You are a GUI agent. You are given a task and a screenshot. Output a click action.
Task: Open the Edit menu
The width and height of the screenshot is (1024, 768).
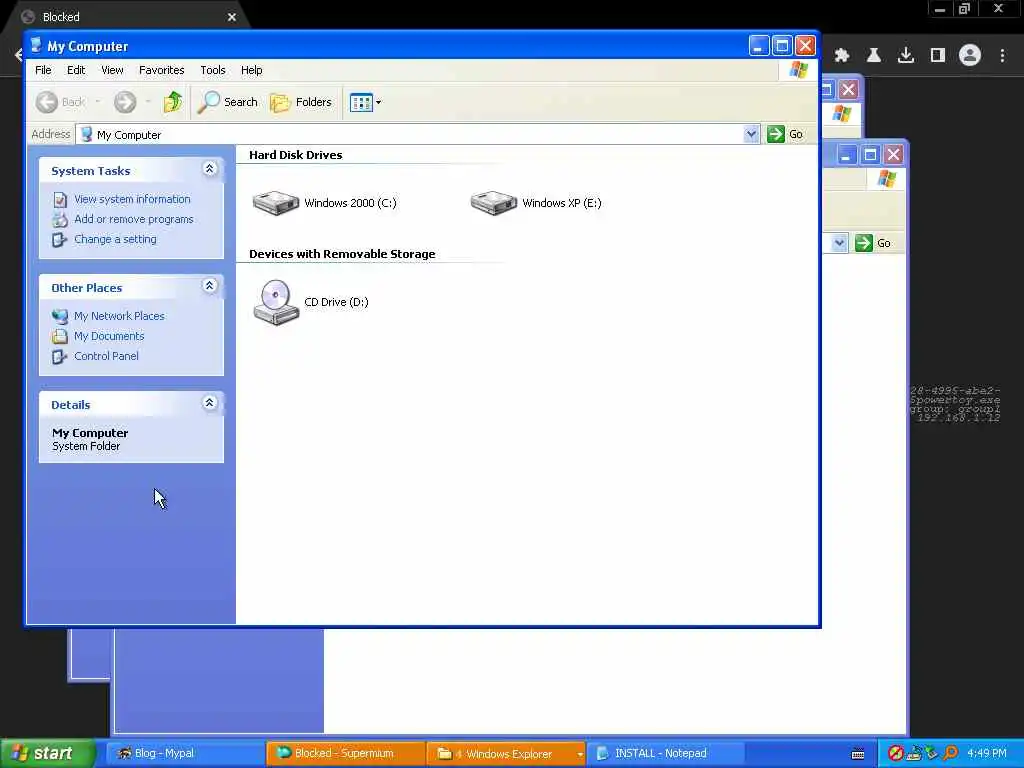76,70
